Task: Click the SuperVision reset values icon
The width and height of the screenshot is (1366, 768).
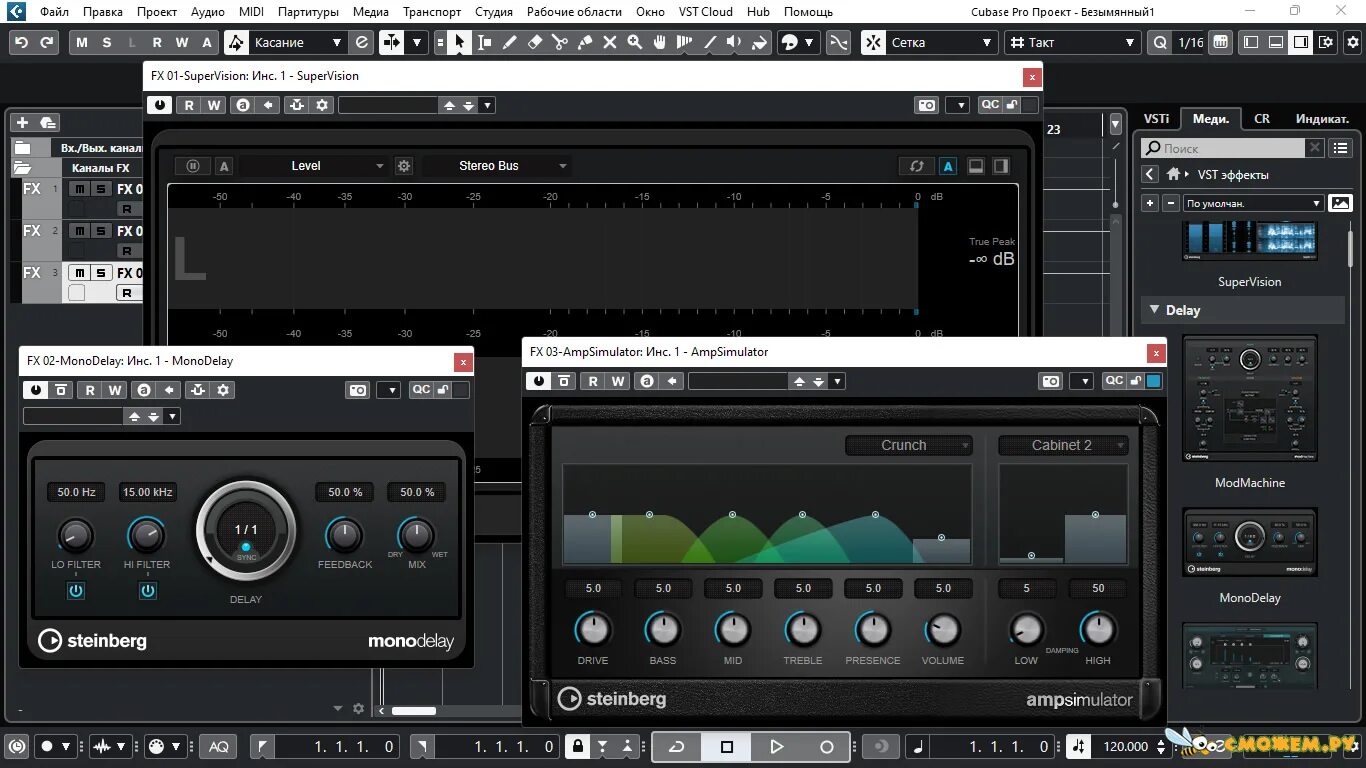Action: [x=916, y=166]
